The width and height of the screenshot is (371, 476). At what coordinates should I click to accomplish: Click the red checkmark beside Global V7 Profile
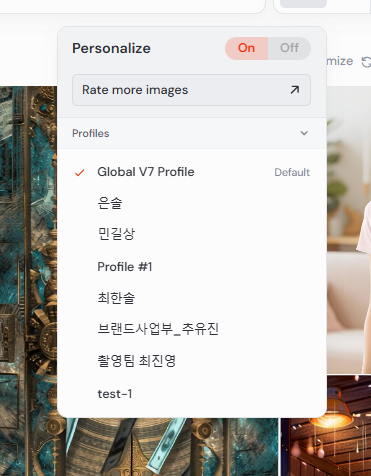80,173
